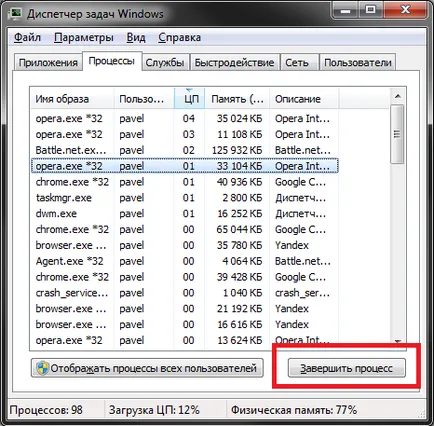Click the shield icon on show-all-users button

tap(42, 368)
